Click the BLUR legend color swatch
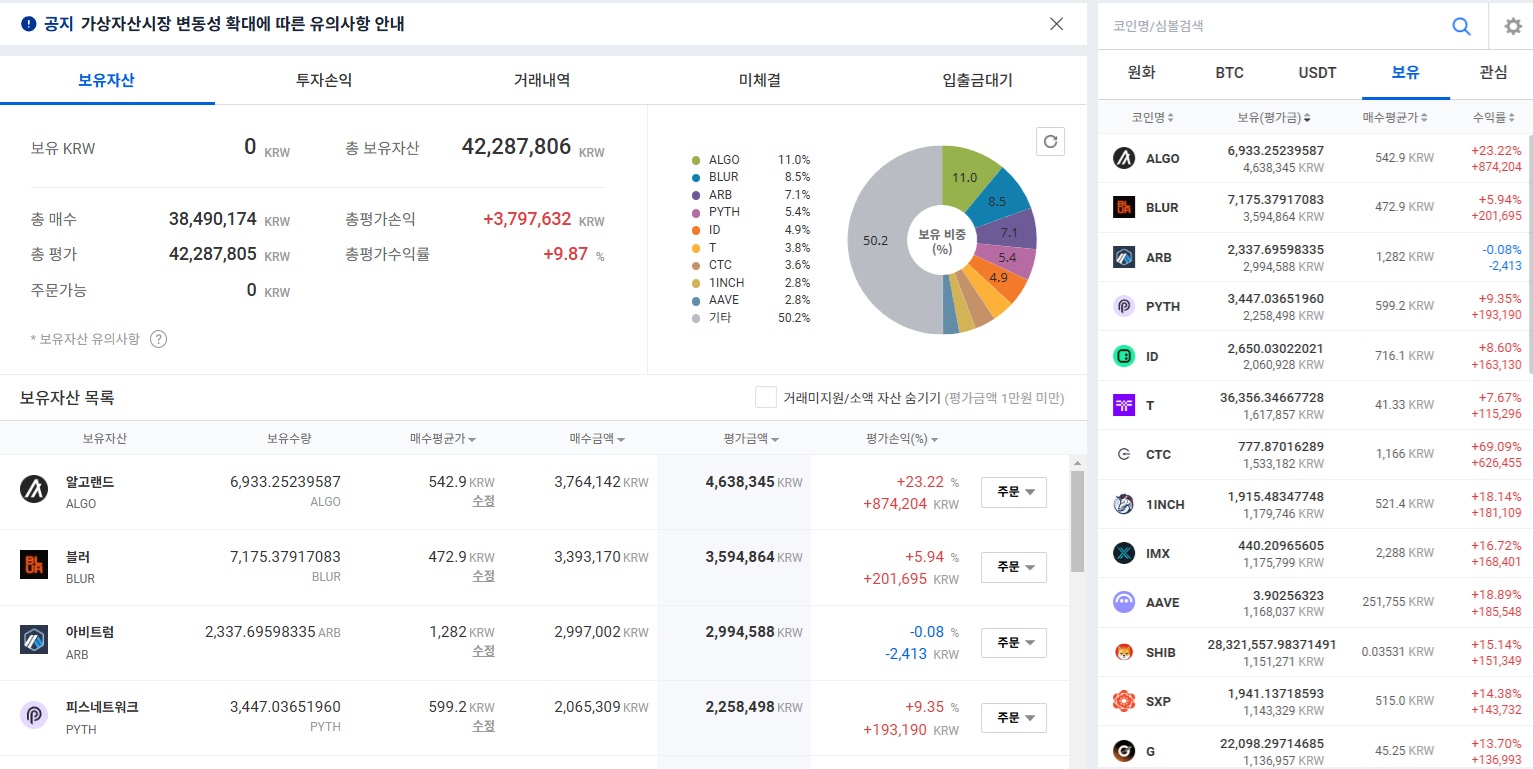1533x769 pixels. point(695,177)
